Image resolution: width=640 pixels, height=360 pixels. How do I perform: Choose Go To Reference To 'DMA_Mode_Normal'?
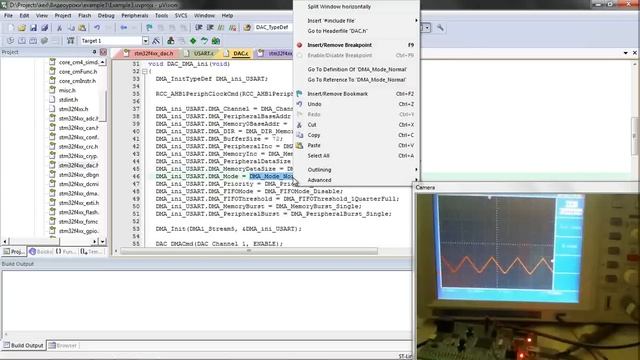click(356, 80)
